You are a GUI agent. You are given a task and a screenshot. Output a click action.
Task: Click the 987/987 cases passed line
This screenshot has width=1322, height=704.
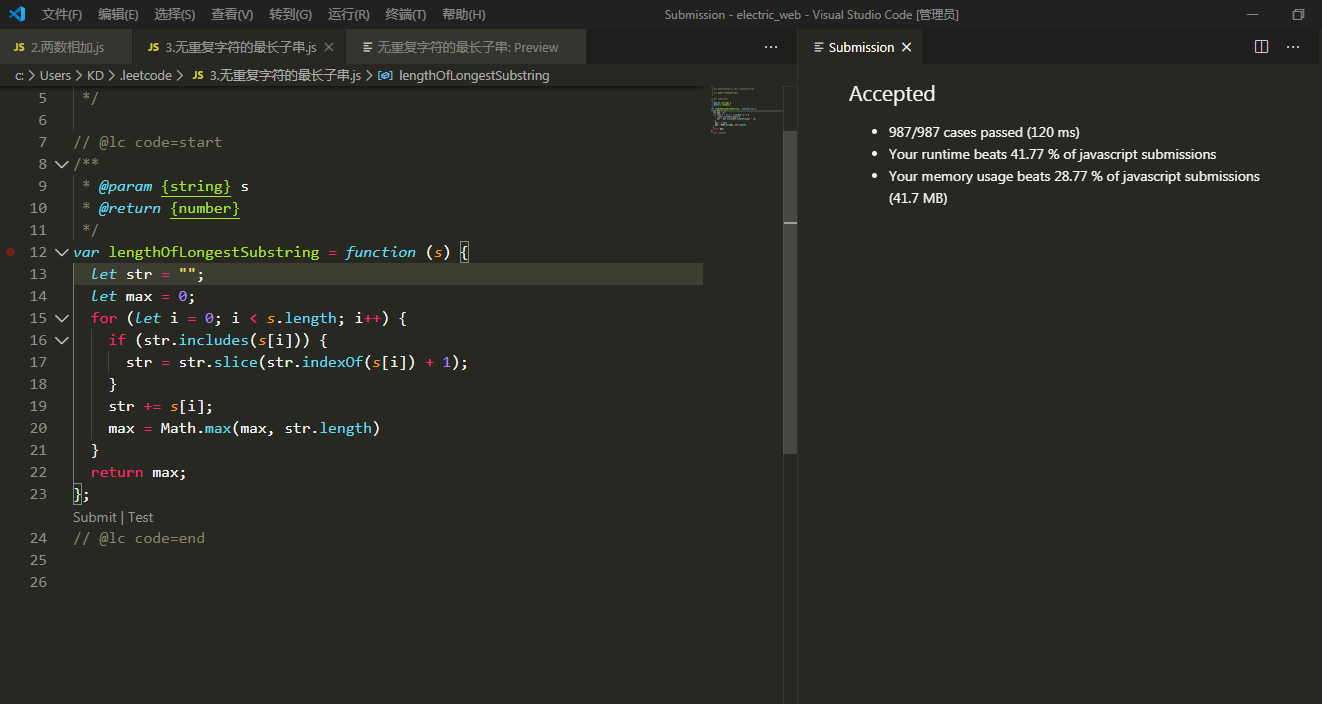point(984,132)
